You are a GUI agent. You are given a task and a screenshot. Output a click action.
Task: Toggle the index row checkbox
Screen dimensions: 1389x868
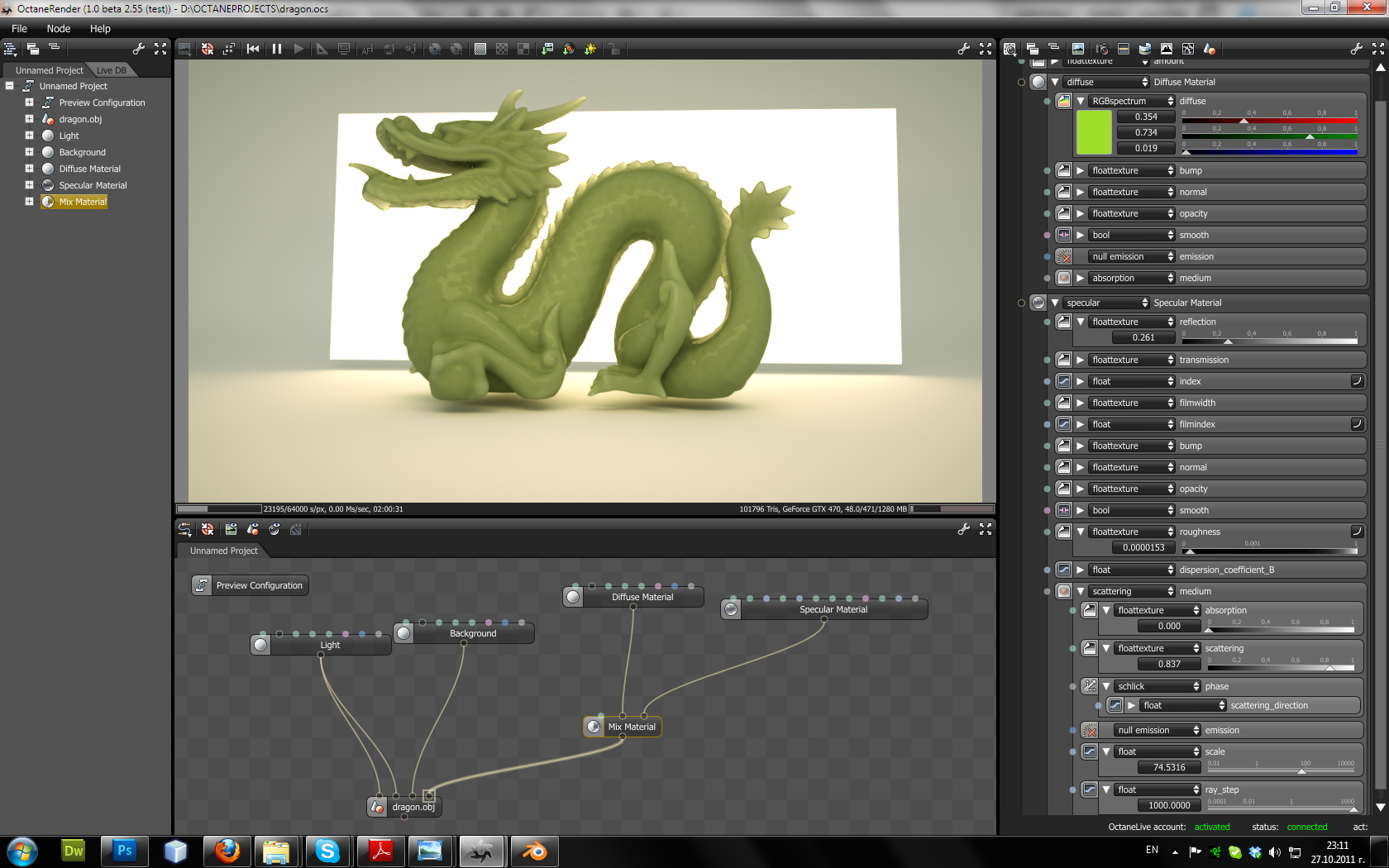[x=1357, y=381]
